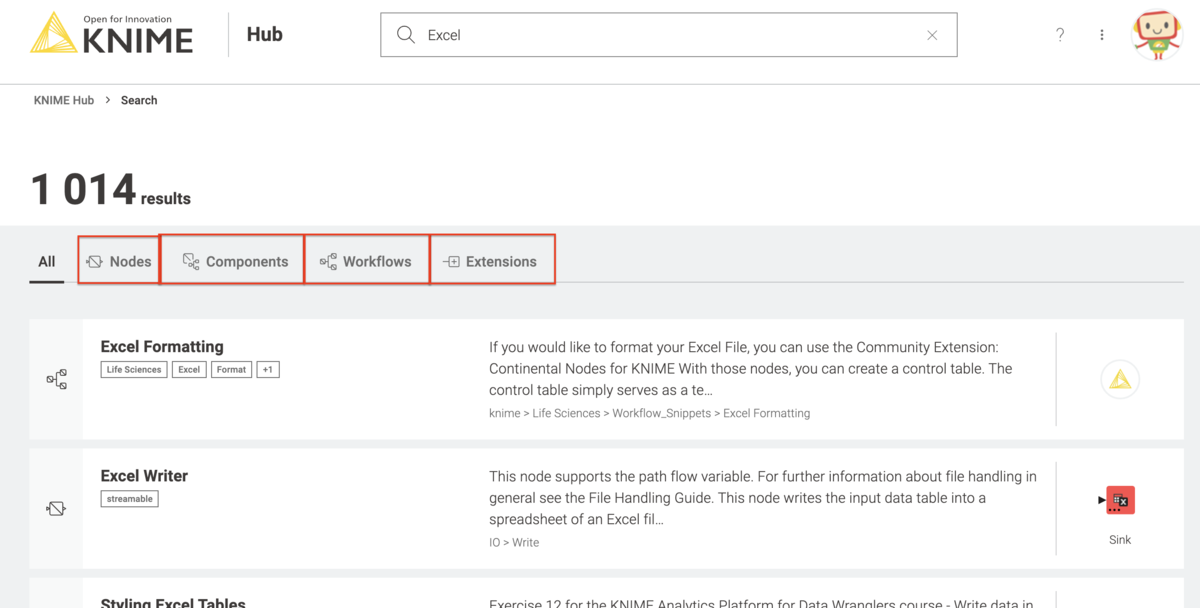The image size is (1200, 608).
Task: Click workflow icon beside Excel Formatting
Action: click(57, 380)
